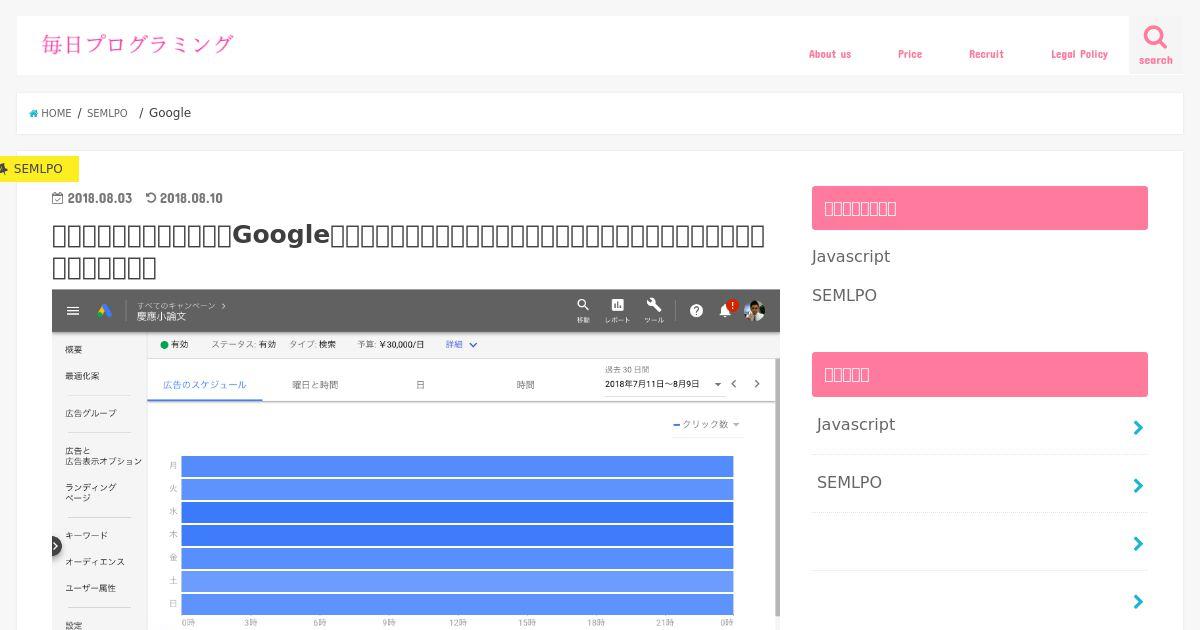
Task: Select the 広告のスケジュール tab
Action: pos(205,385)
